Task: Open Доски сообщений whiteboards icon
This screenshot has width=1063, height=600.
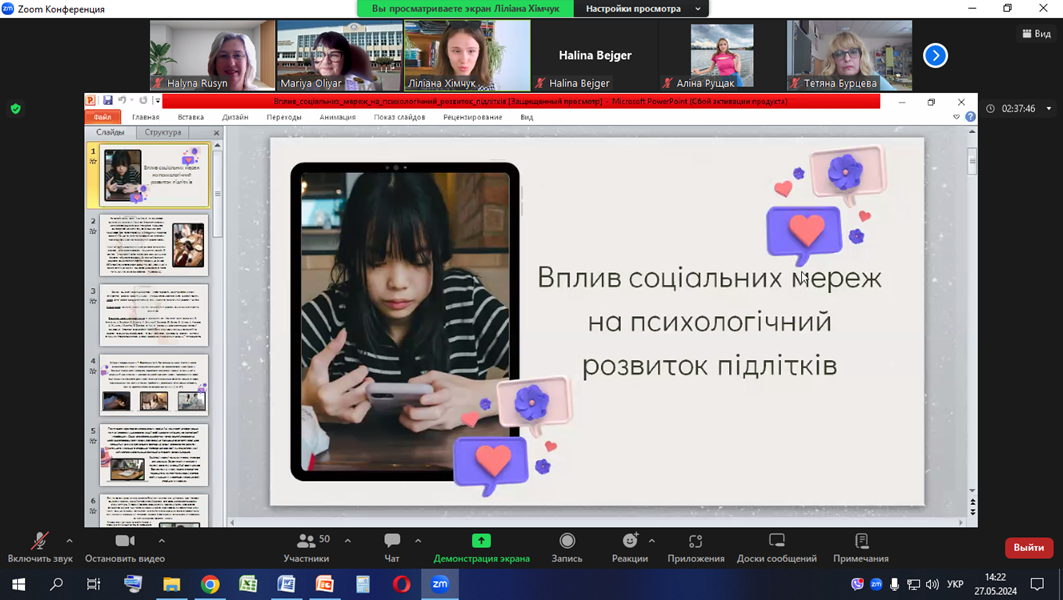Action: [x=777, y=541]
